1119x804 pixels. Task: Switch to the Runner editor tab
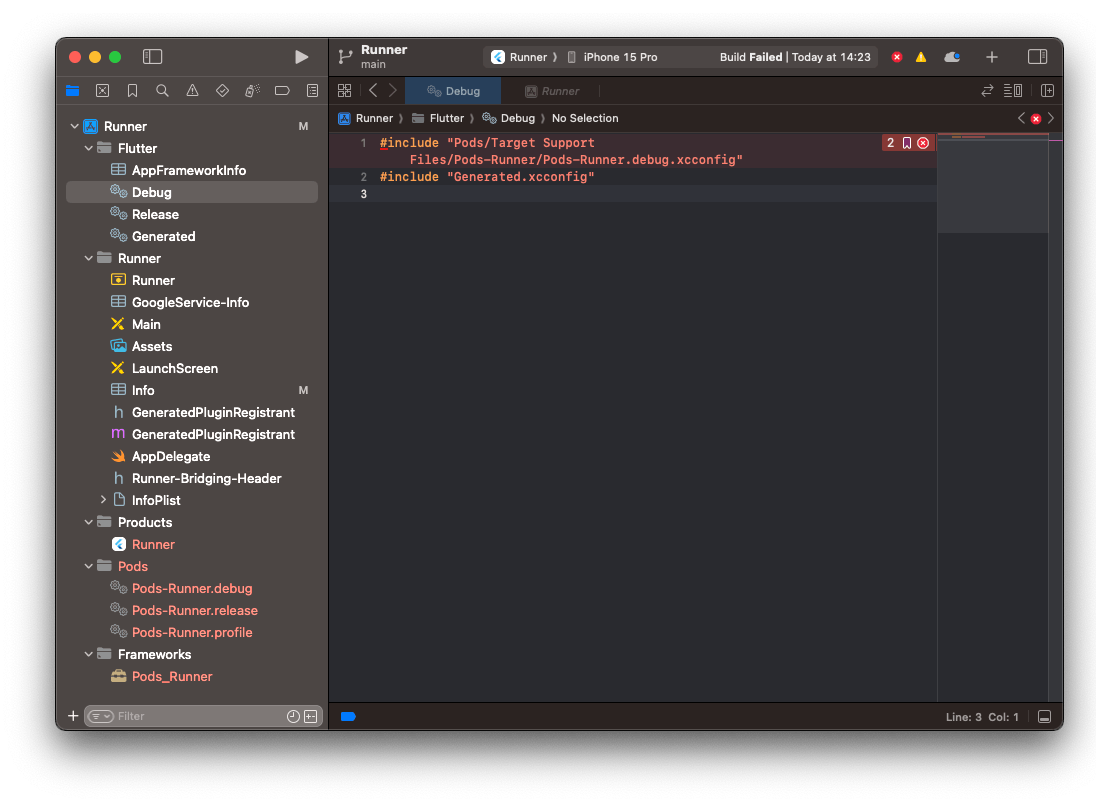pos(552,91)
